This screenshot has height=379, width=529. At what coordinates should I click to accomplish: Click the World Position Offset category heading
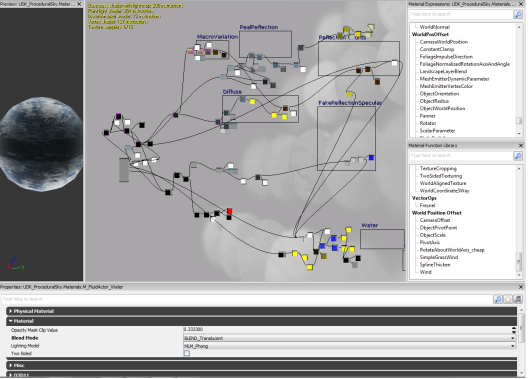click(437, 213)
